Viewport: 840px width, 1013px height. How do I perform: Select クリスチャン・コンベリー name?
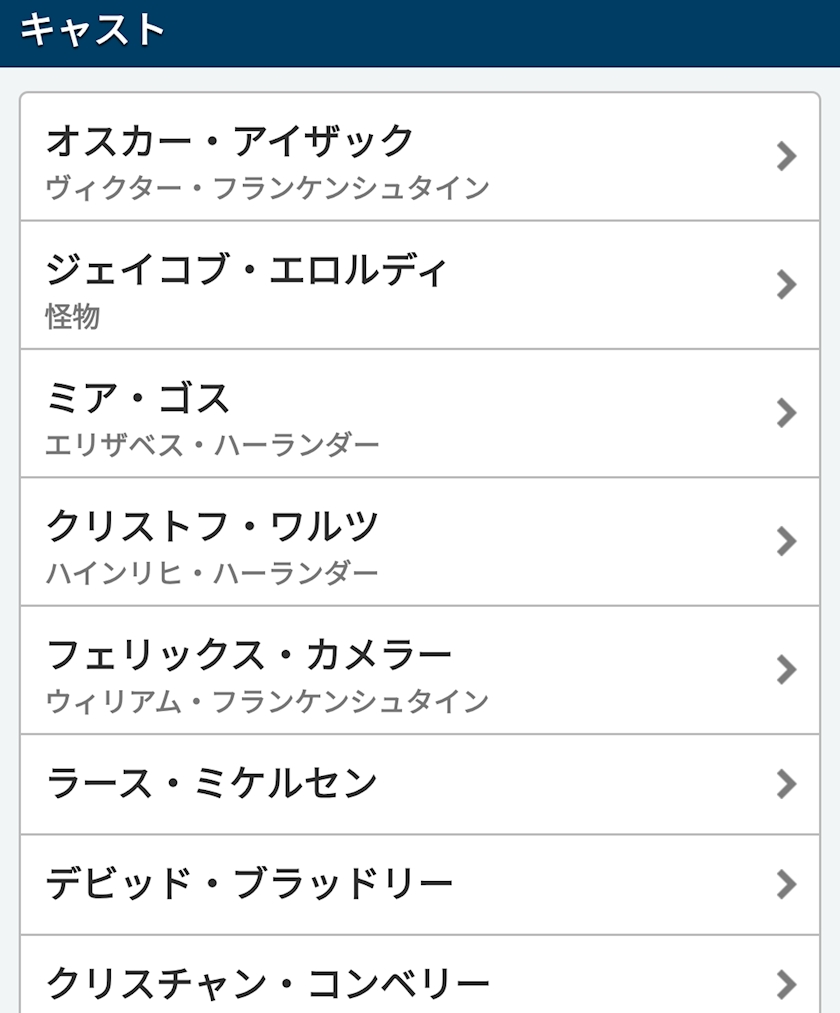pos(269,984)
